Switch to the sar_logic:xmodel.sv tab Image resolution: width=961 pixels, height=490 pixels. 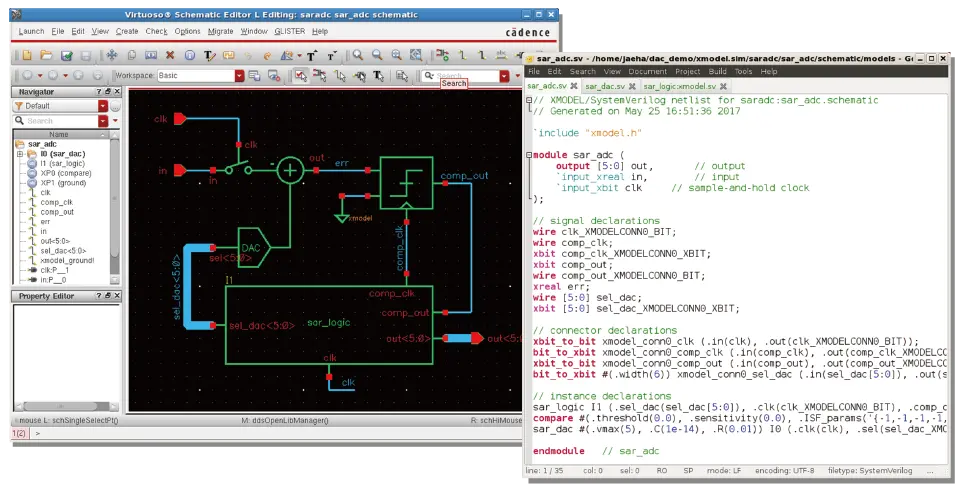pos(679,86)
